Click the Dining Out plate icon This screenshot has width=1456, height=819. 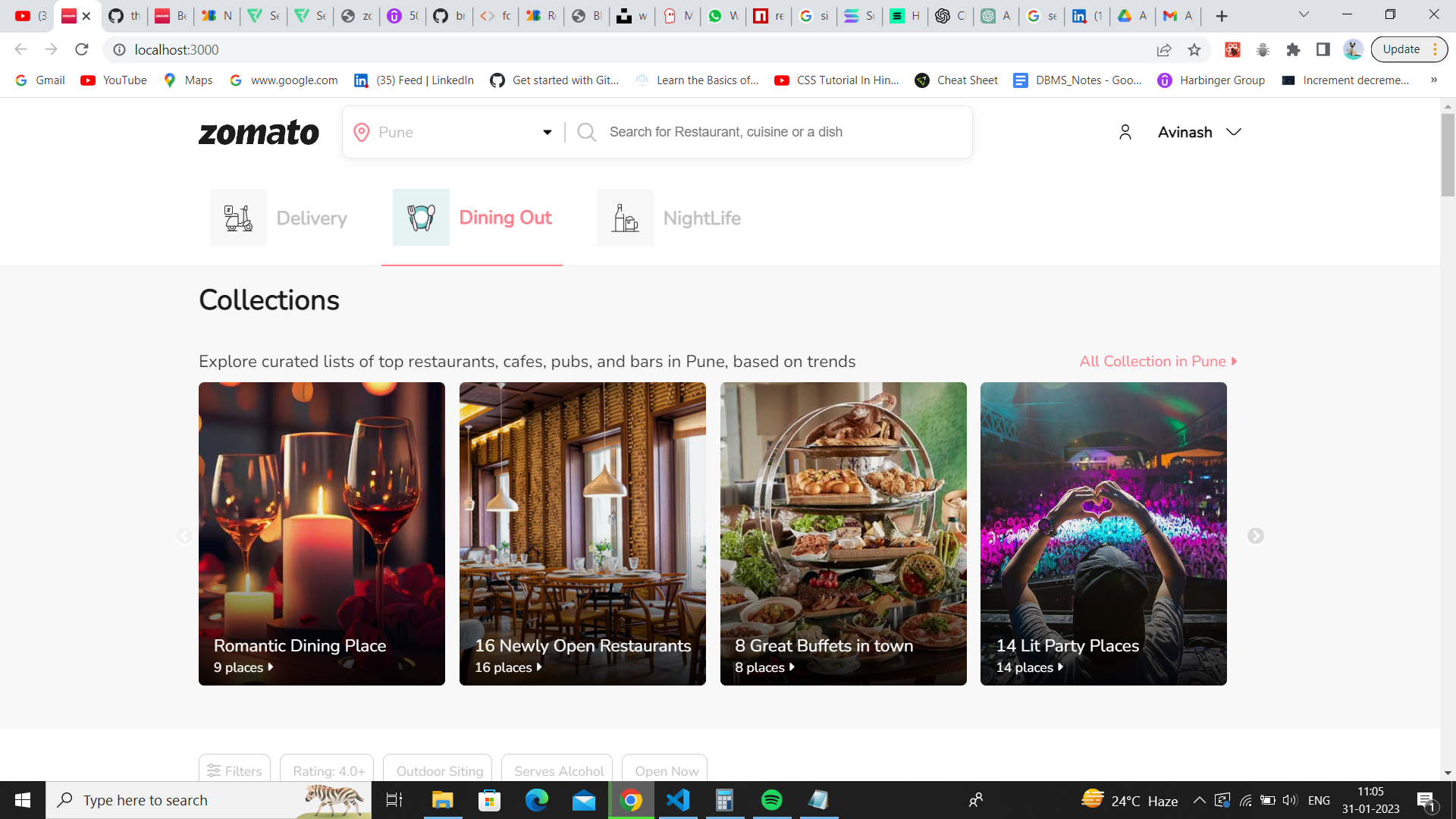[421, 217]
